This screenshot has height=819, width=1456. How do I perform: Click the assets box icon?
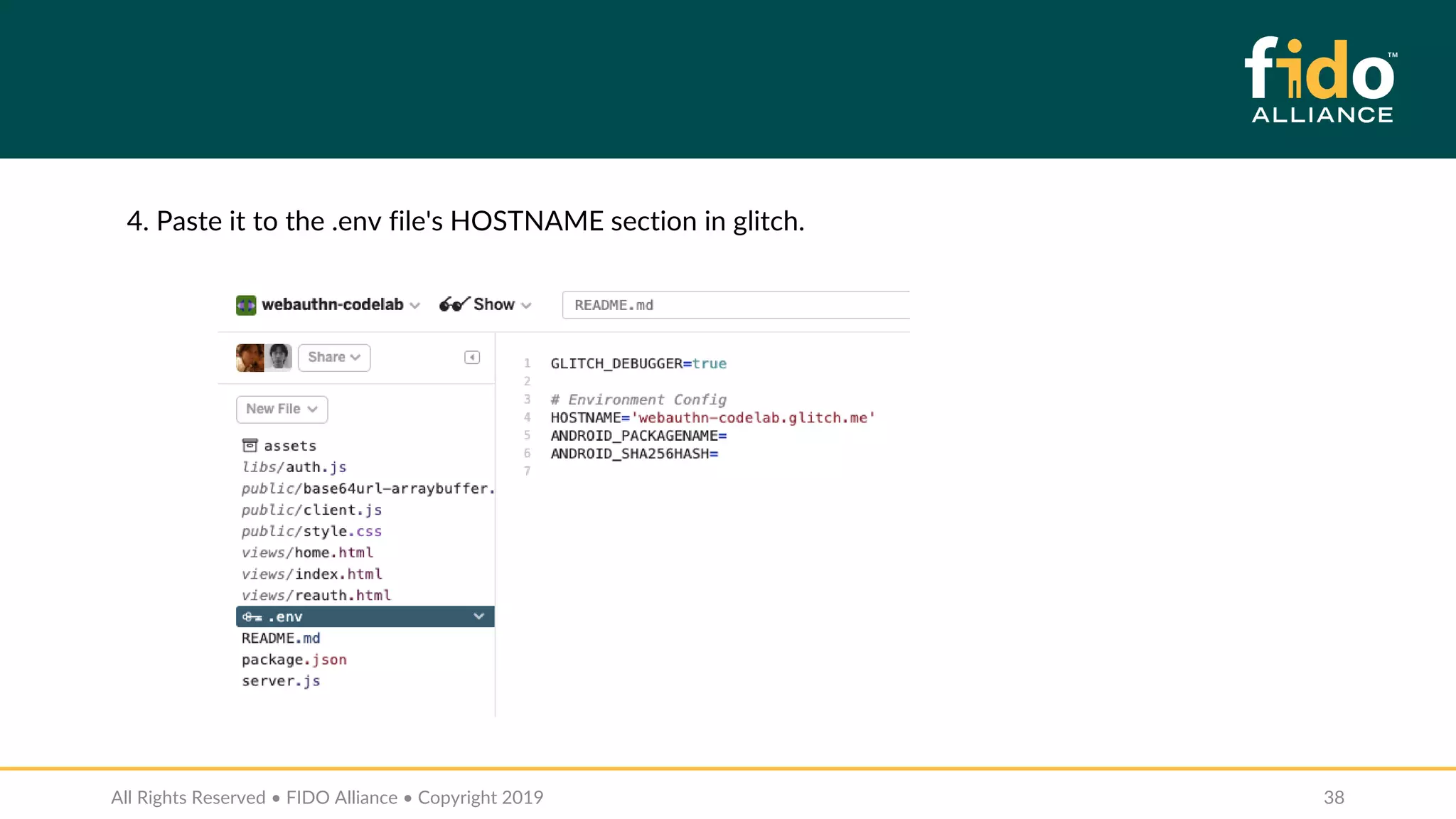pyautogui.click(x=250, y=446)
